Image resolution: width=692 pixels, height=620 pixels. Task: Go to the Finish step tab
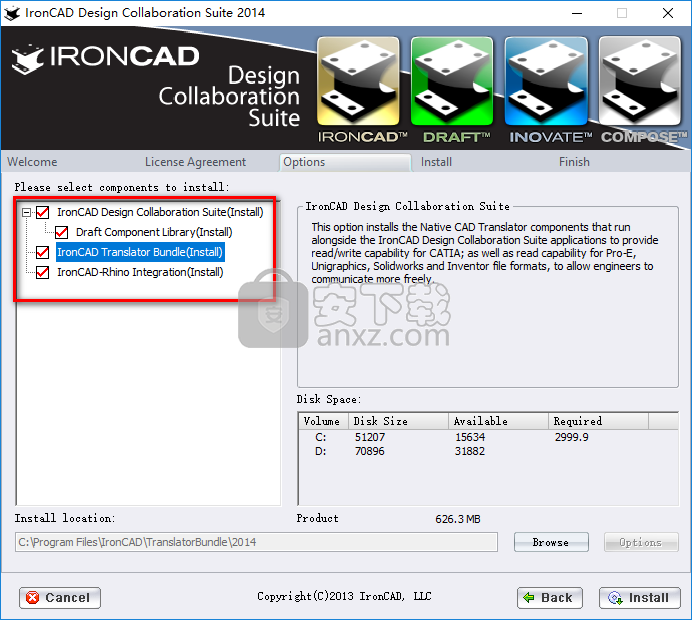coord(574,162)
